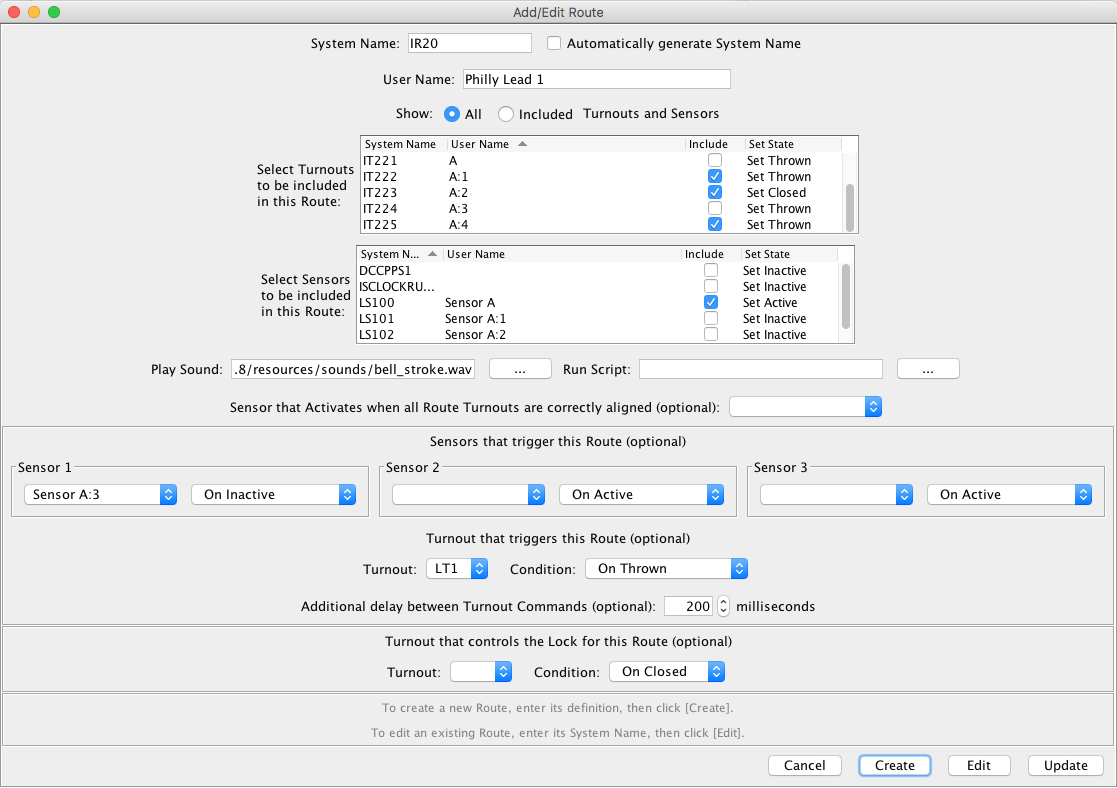The image size is (1117, 788).
Task: Click the User Name column sort arrow
Action: pyautogui.click(x=523, y=144)
